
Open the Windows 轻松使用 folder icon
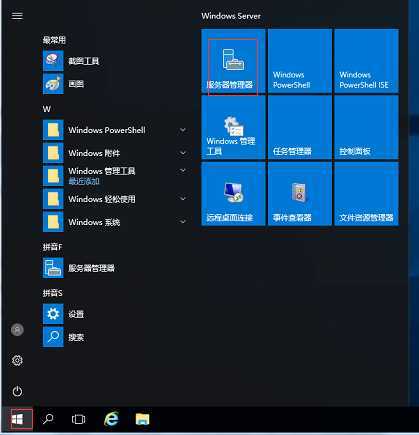(53, 199)
